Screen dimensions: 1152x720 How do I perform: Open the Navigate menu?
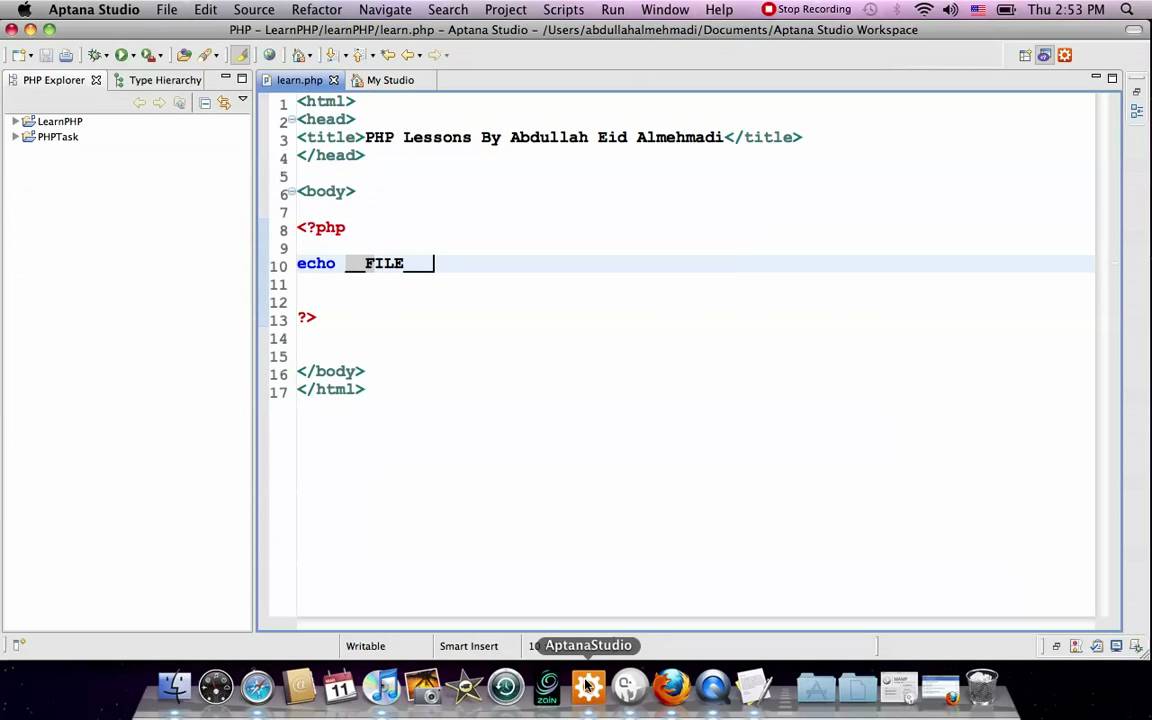pos(385,10)
